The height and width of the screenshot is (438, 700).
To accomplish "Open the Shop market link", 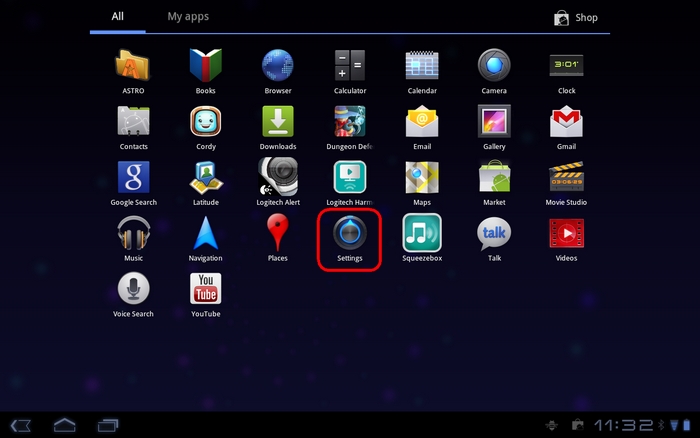I will pos(576,18).
